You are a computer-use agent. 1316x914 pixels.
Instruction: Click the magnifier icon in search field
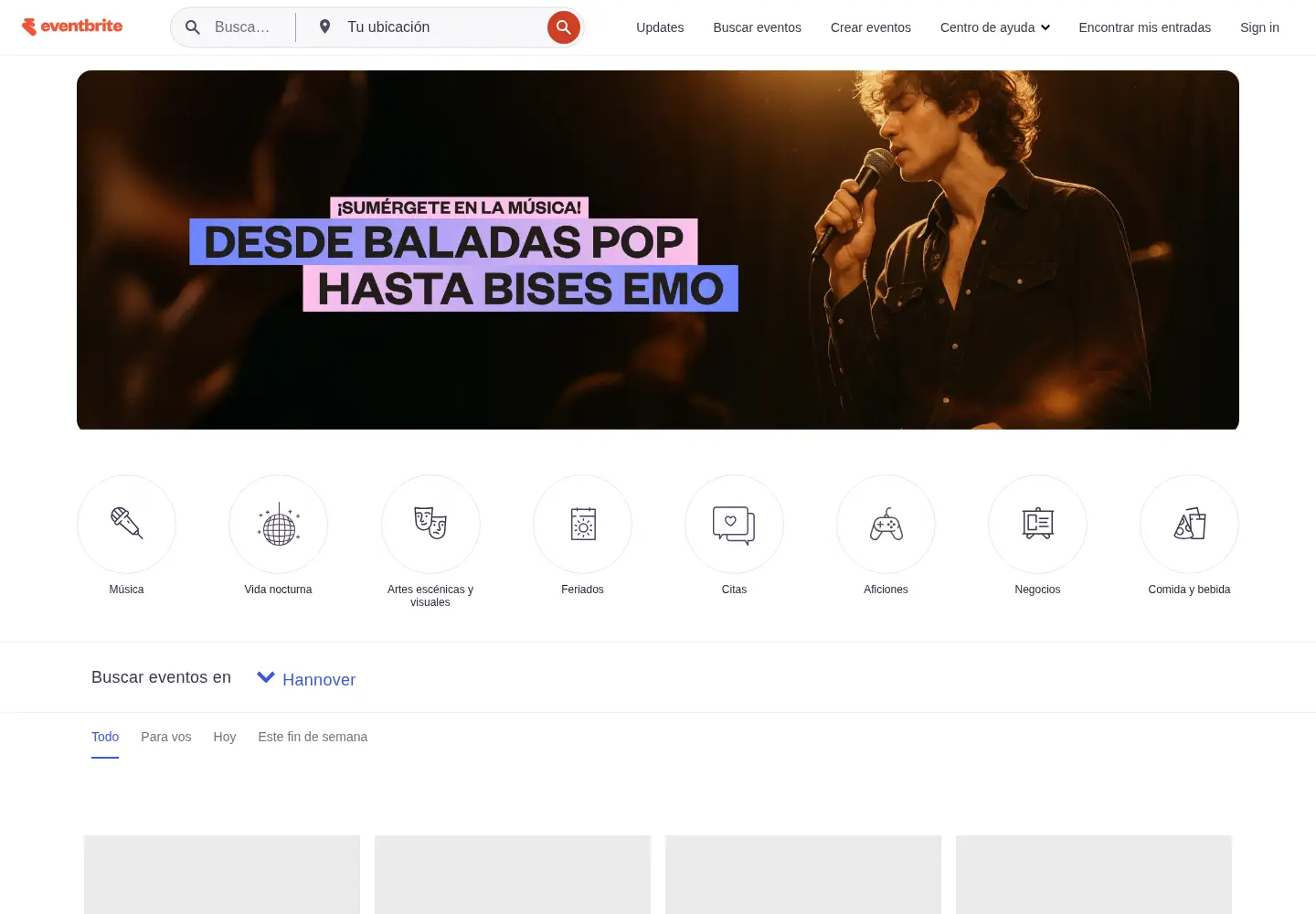click(193, 27)
